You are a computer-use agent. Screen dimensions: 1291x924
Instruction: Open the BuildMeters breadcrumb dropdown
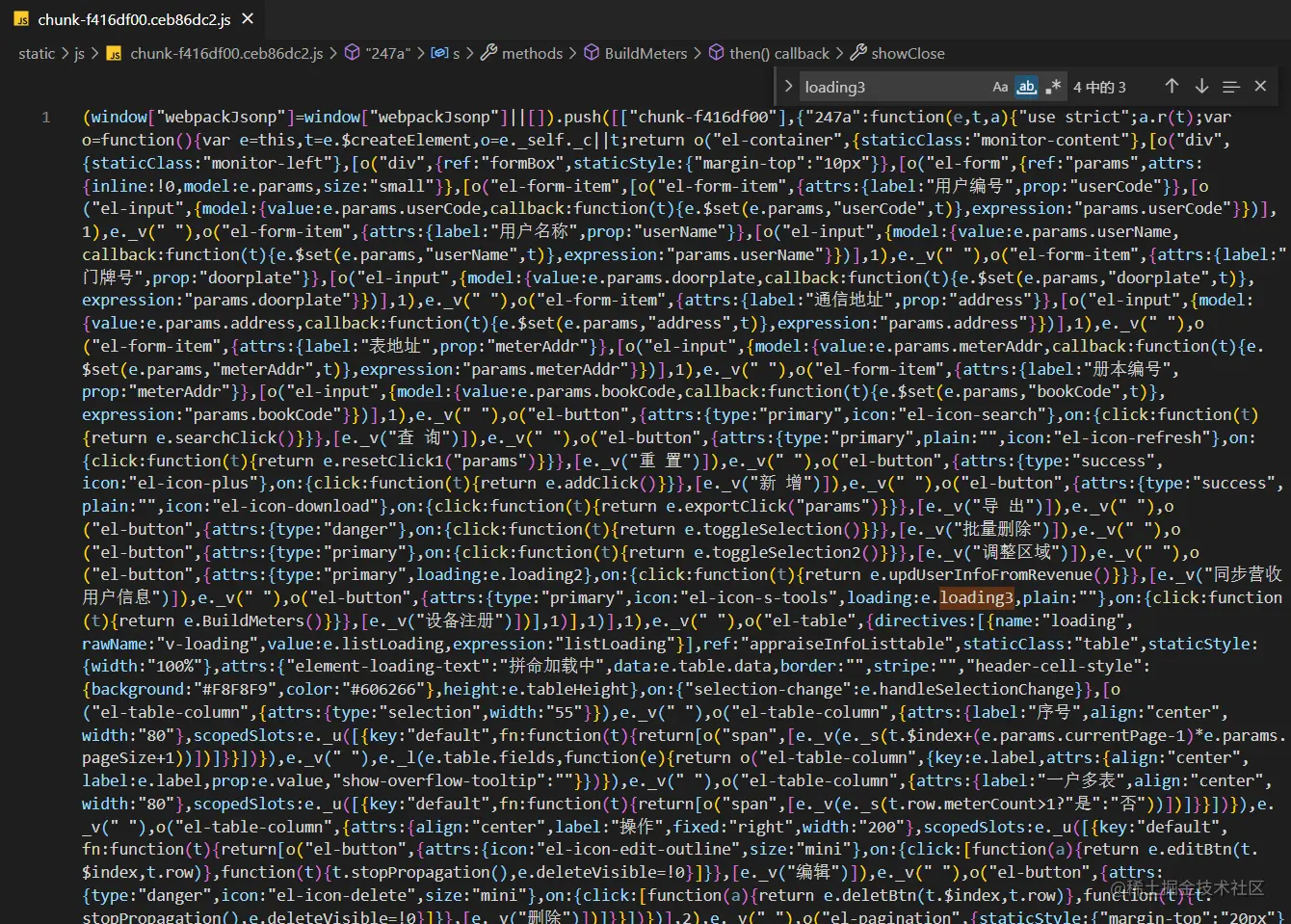(x=646, y=53)
